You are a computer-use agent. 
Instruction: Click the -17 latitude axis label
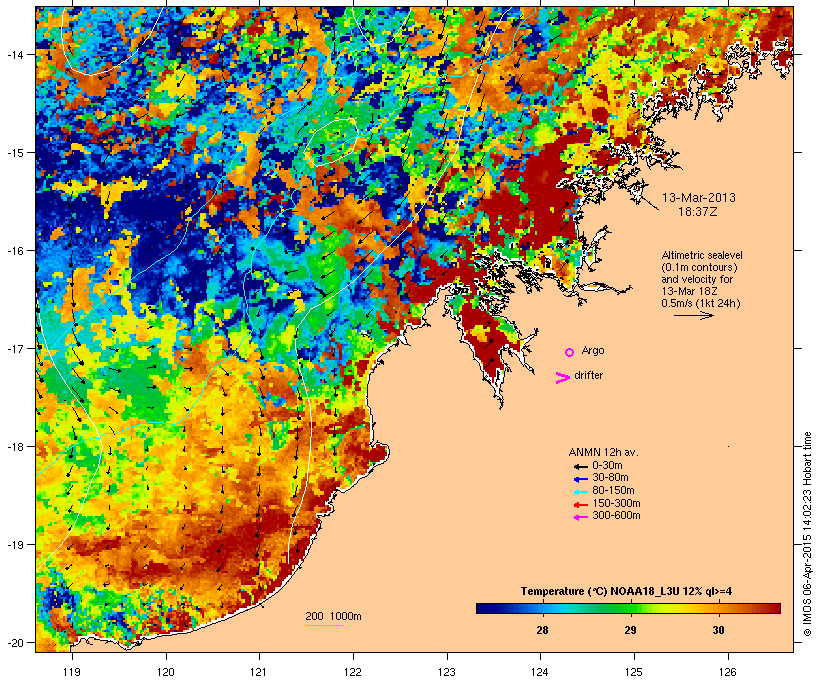[x=14, y=348]
